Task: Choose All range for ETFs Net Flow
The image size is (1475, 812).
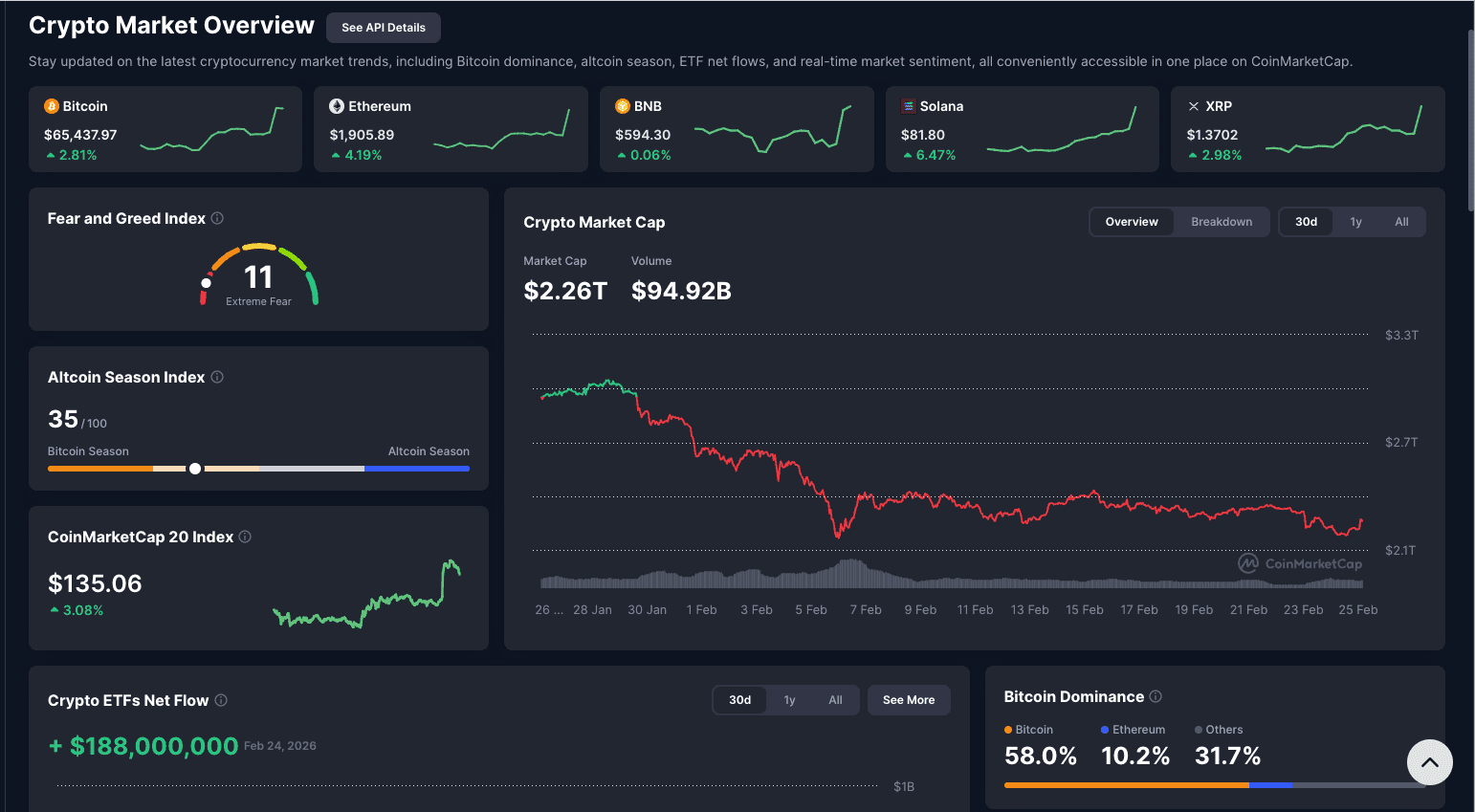Action: tap(835, 700)
